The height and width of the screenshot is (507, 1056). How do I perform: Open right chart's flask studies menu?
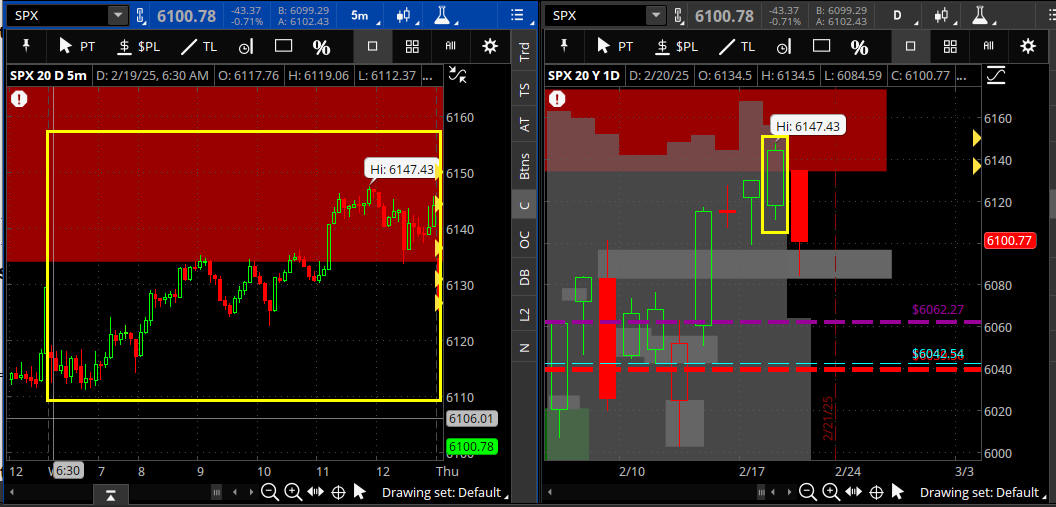979,15
